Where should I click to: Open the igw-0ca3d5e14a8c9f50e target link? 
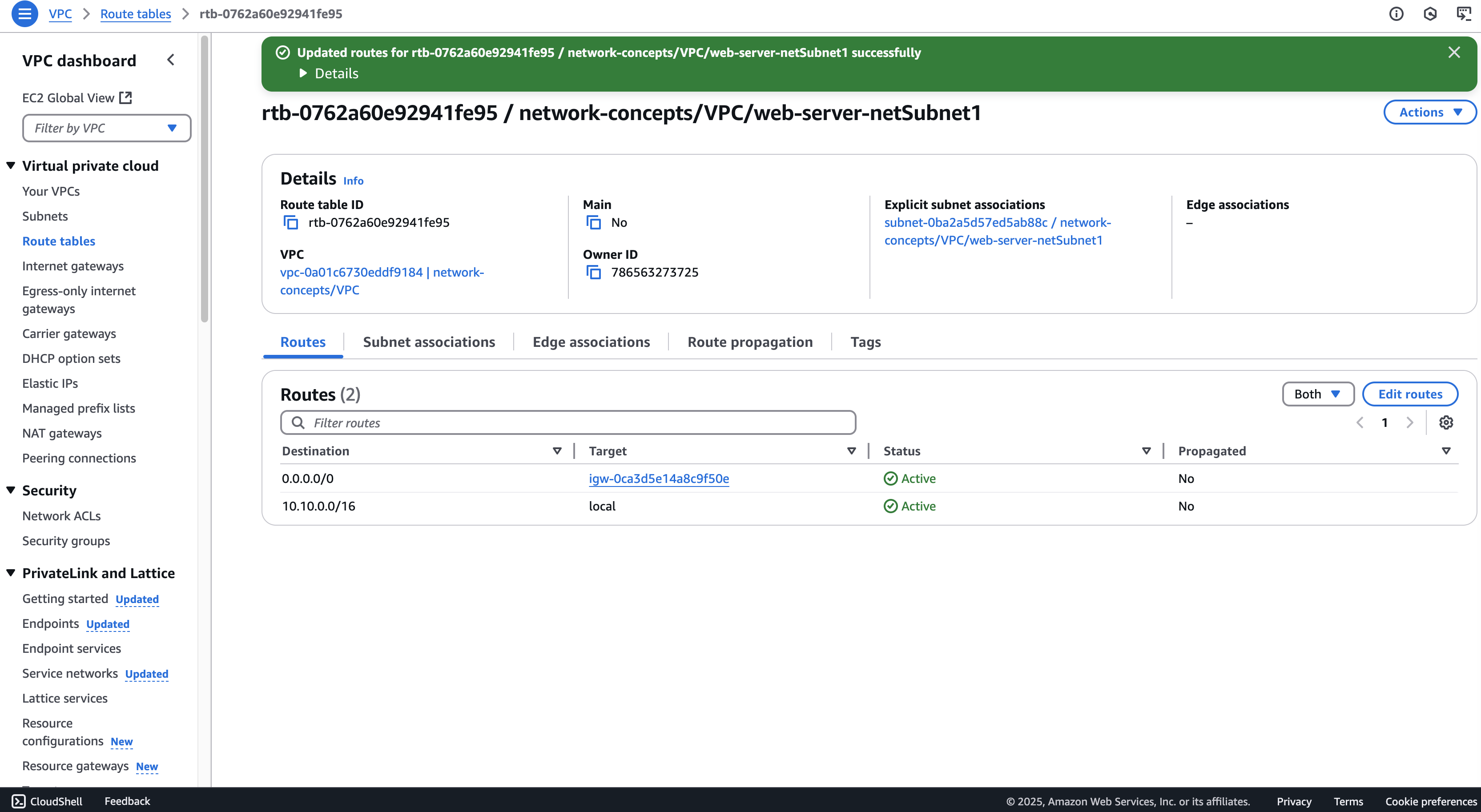(659, 478)
